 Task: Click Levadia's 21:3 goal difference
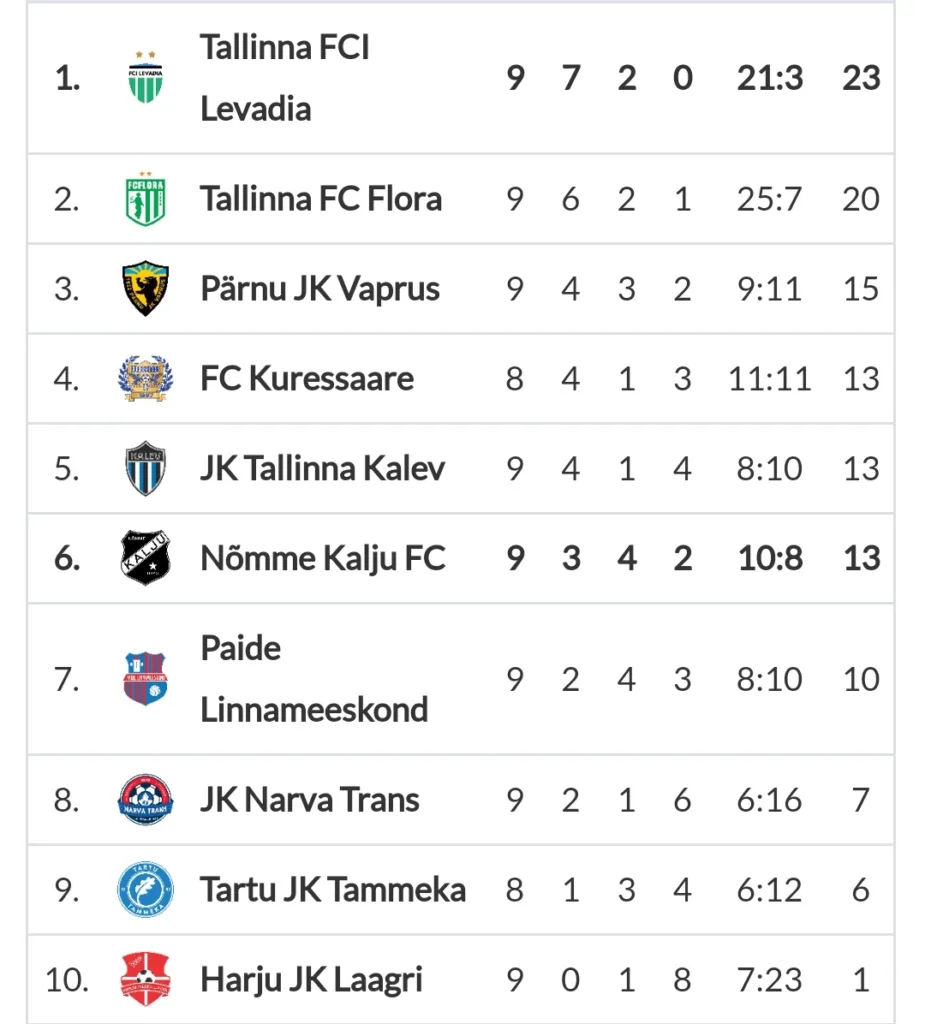pyautogui.click(x=770, y=78)
